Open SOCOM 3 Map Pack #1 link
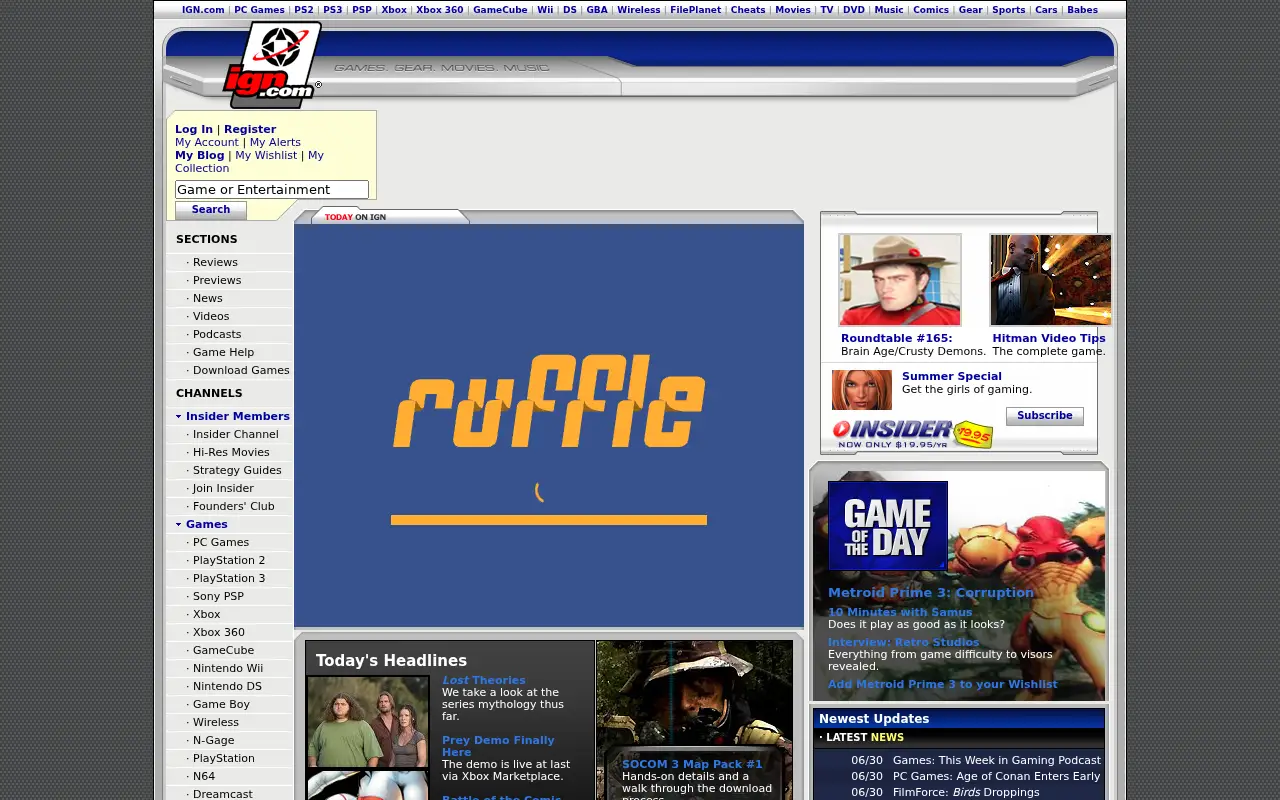Image resolution: width=1280 pixels, height=800 pixels. (692, 764)
